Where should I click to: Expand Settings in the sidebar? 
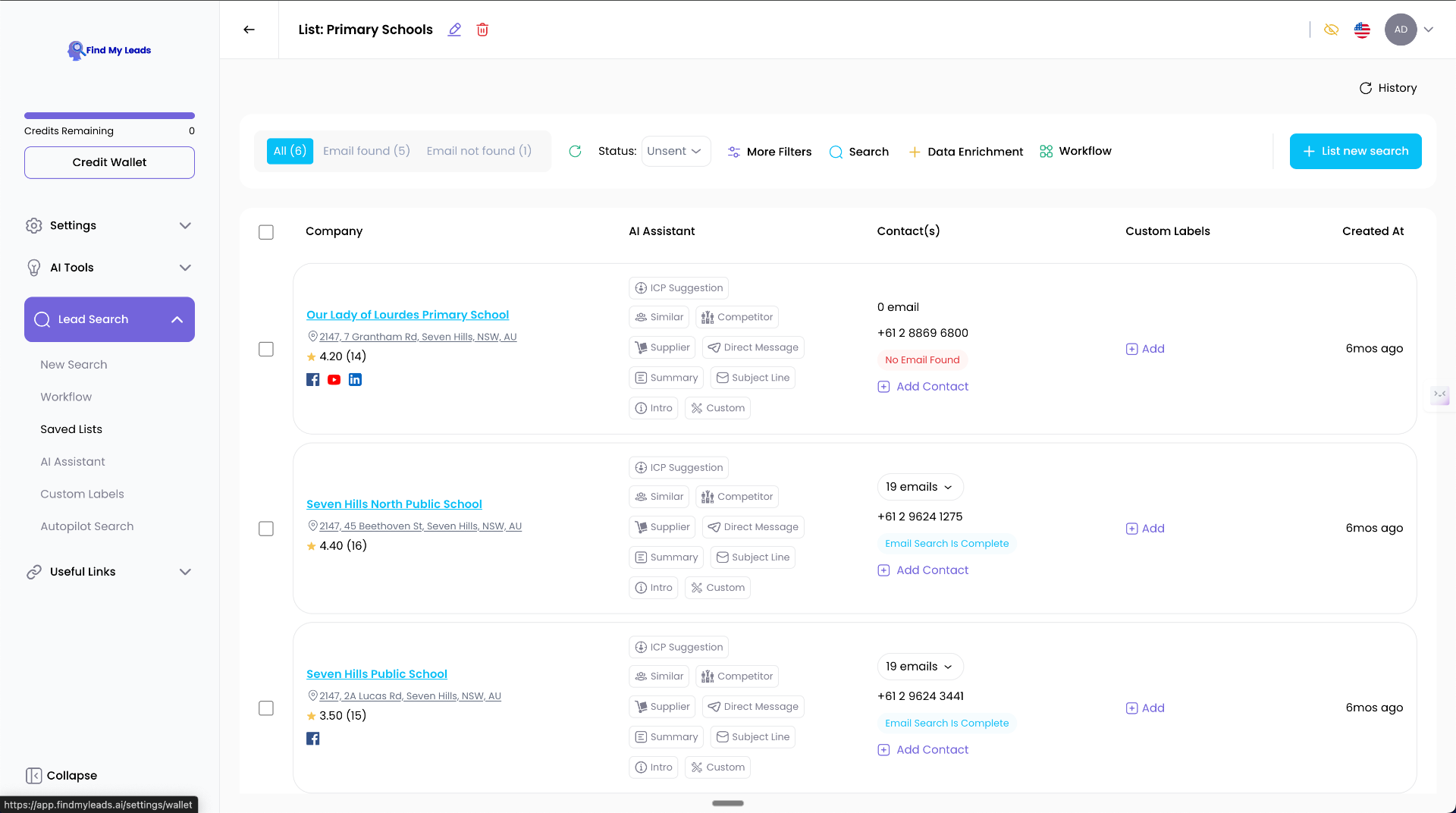[109, 225]
